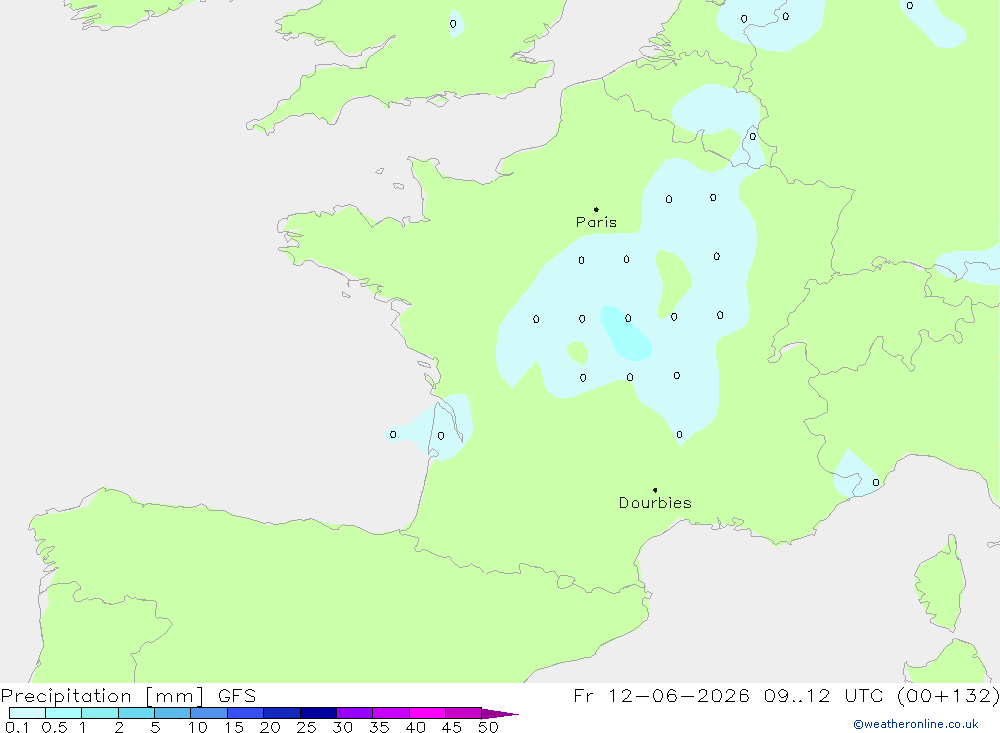Click the zero value marker over southern England
The image size is (1000, 733).
point(453,24)
